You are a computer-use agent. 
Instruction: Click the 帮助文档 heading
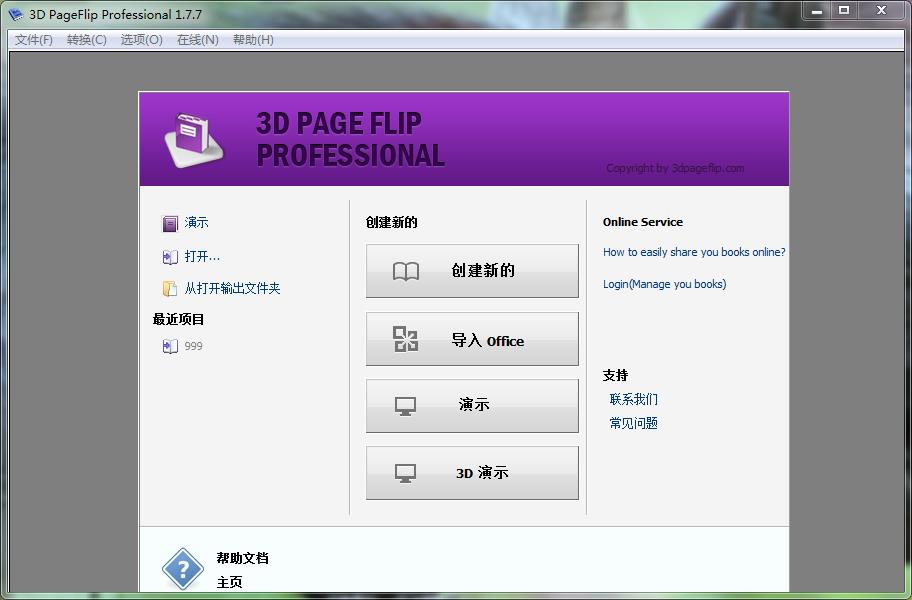click(243, 558)
